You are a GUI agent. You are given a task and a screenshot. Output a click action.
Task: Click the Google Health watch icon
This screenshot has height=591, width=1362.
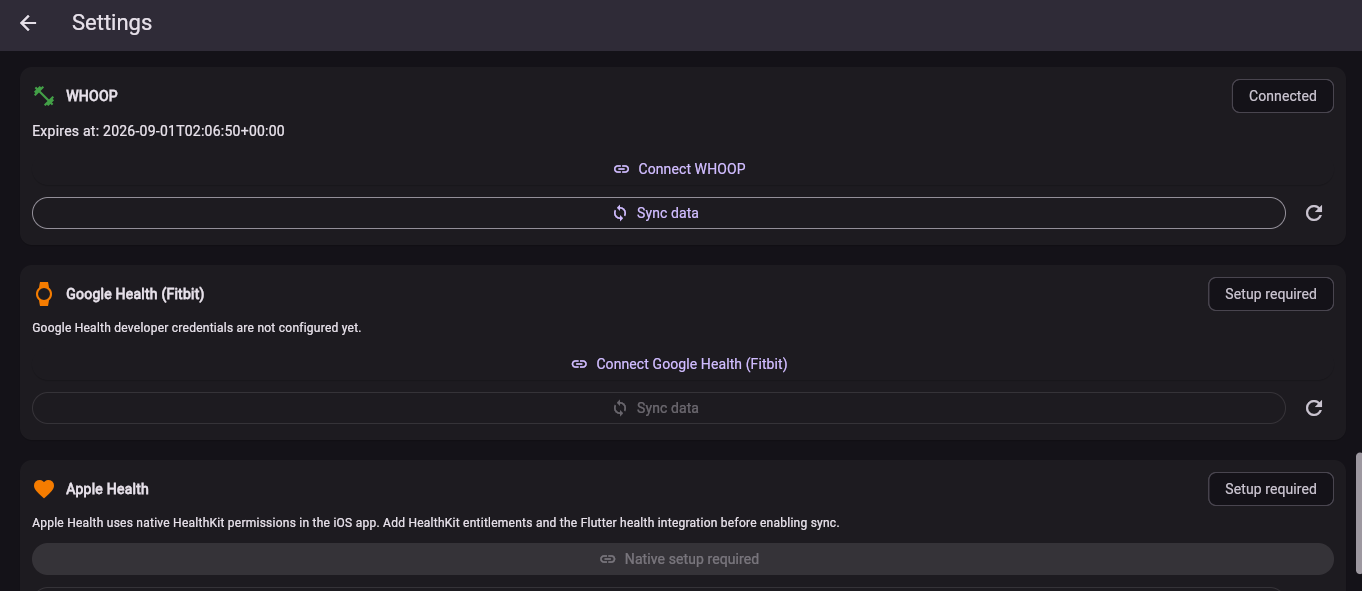44,294
